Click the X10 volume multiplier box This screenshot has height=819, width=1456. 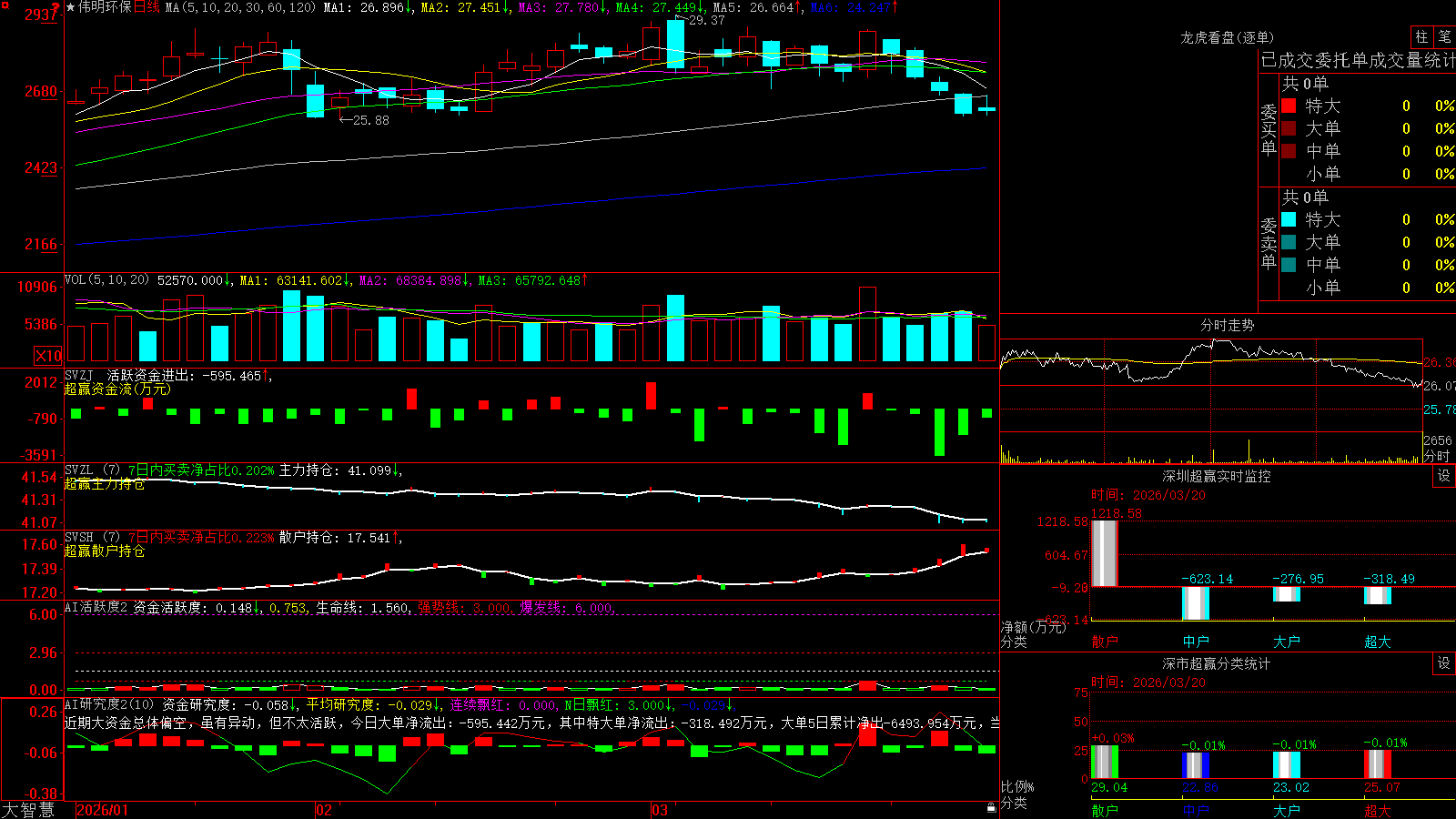(x=48, y=356)
